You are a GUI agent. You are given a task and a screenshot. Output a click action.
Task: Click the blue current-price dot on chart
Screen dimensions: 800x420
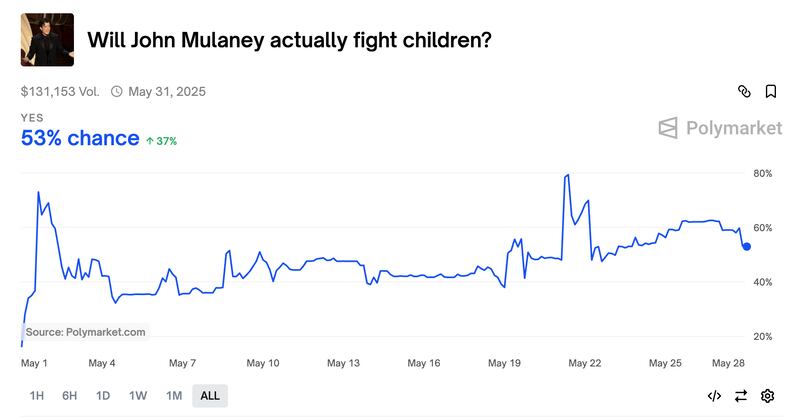(746, 246)
